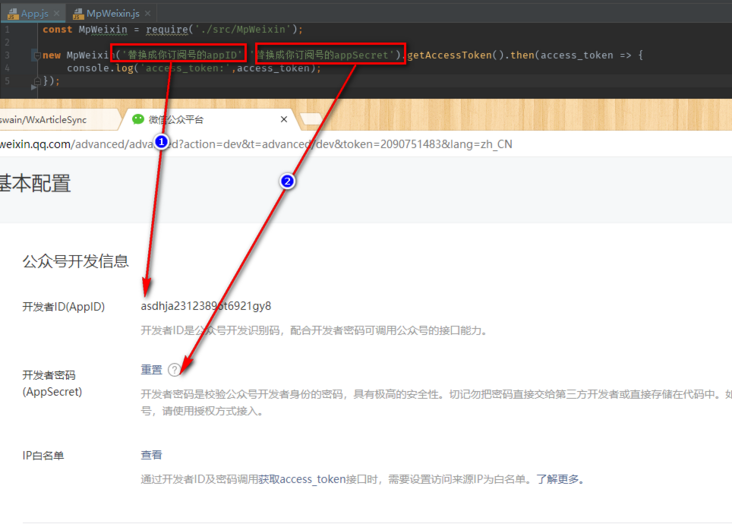Click the fold end marker at line 5
The width and height of the screenshot is (732, 524).
[x=37, y=81]
